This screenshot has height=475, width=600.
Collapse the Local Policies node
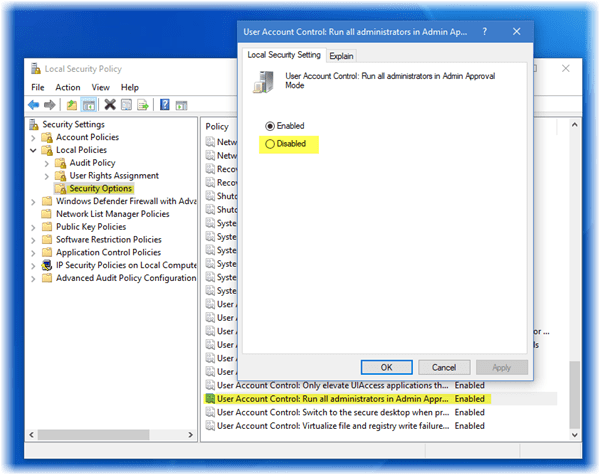[x=33, y=150]
